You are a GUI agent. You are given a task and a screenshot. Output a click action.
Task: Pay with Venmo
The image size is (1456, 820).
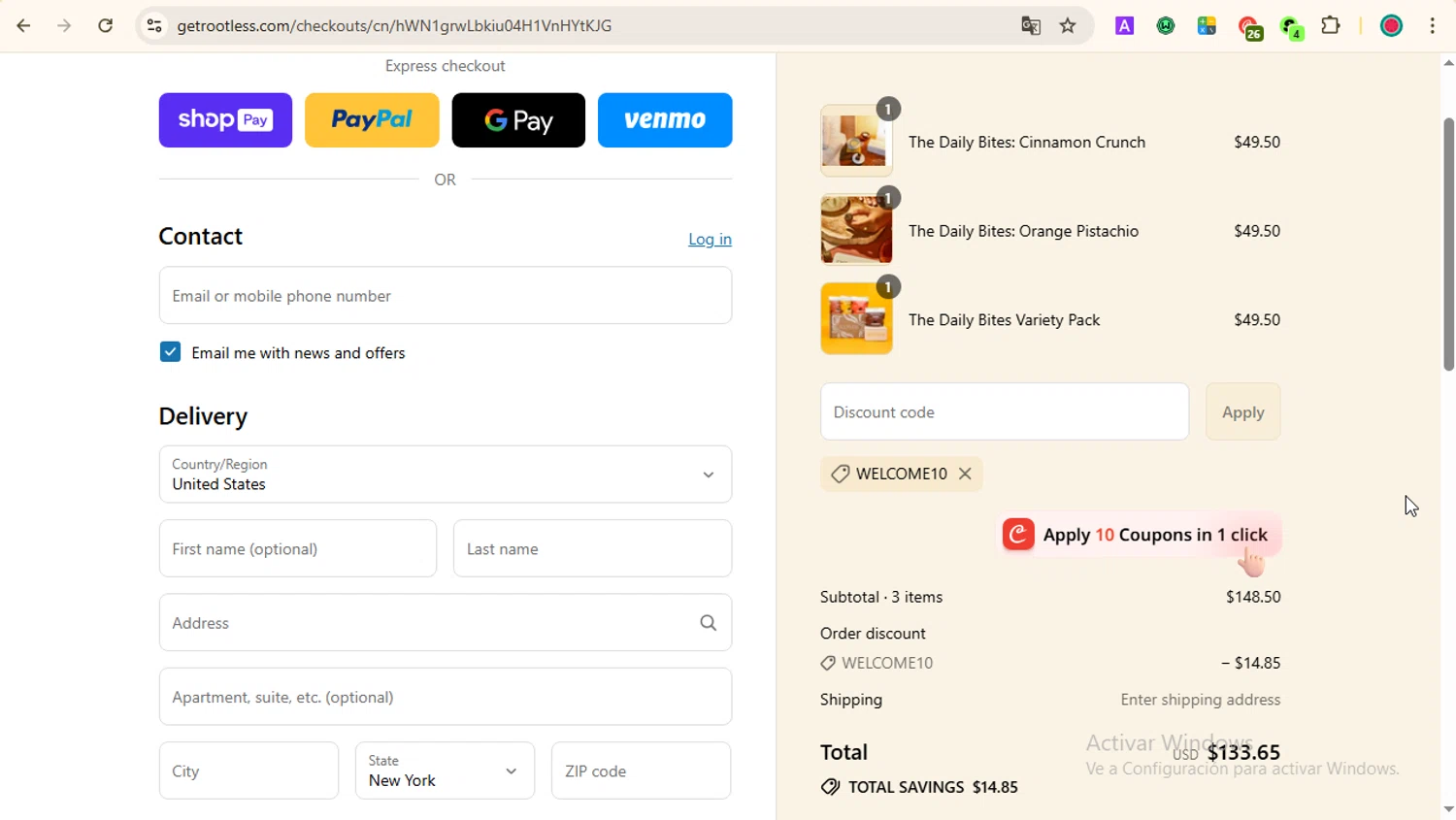[x=665, y=120]
